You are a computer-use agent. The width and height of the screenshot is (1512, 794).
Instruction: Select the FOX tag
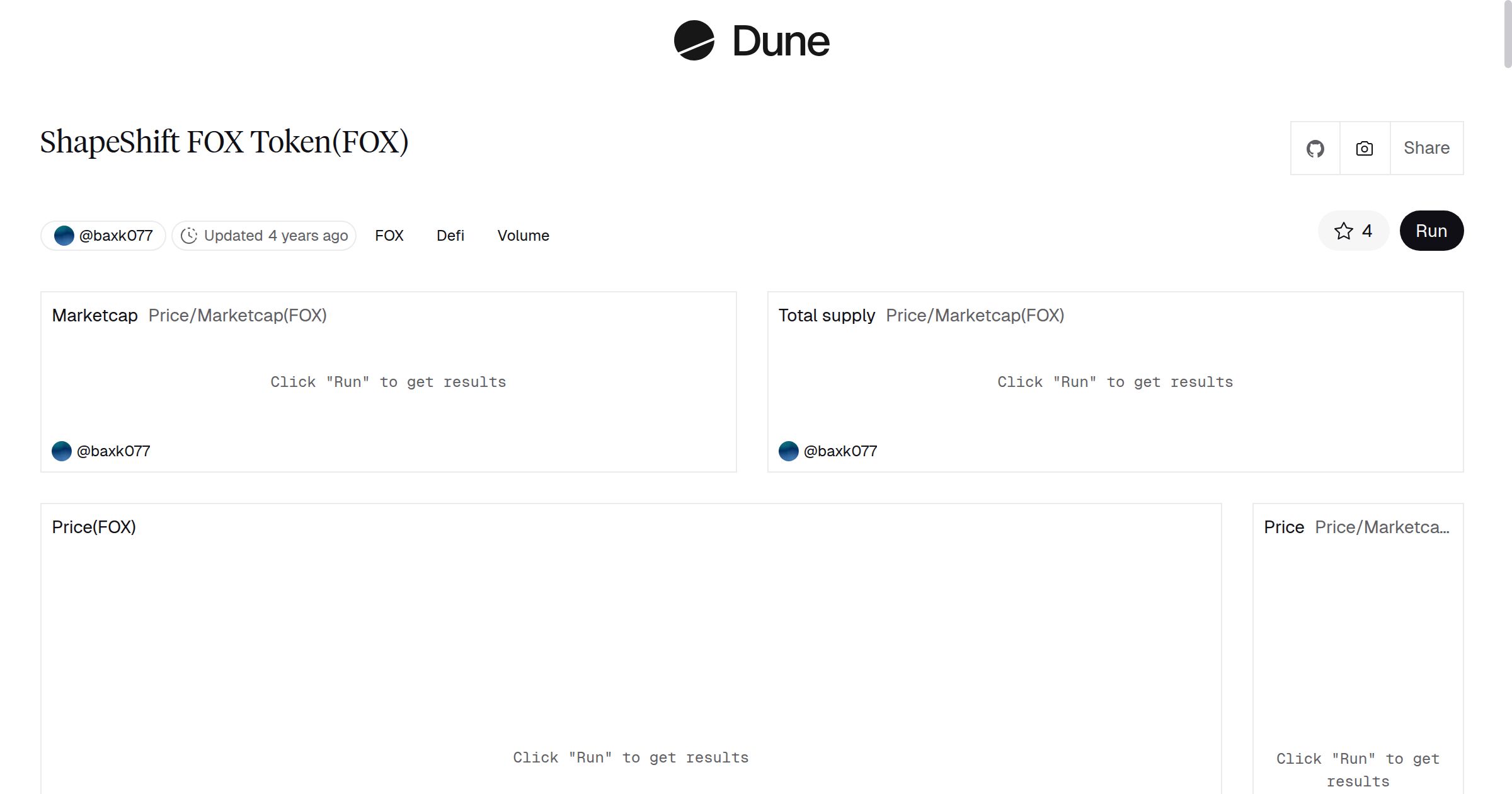coord(389,236)
